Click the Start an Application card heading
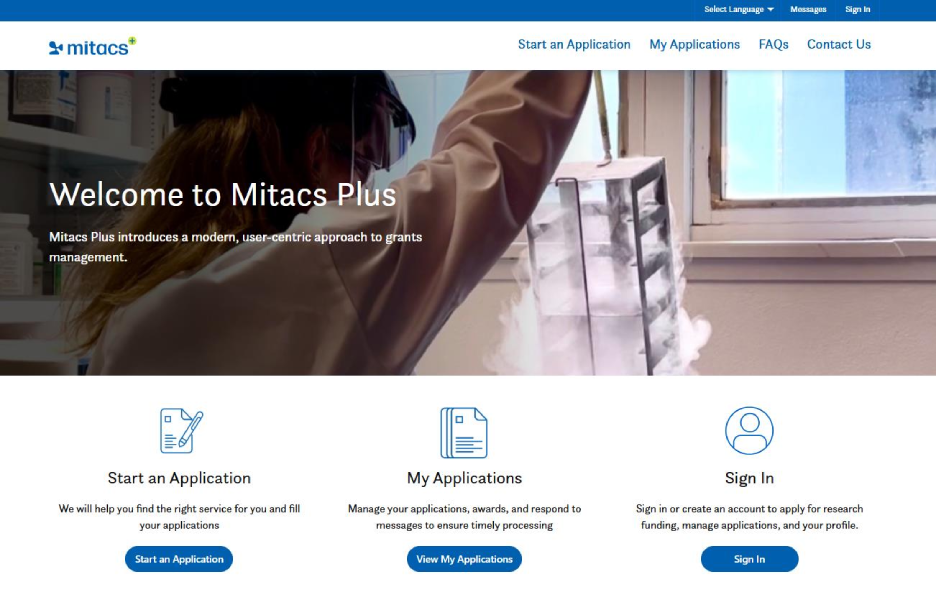Screen dimensions: 936x606 click(x=179, y=478)
